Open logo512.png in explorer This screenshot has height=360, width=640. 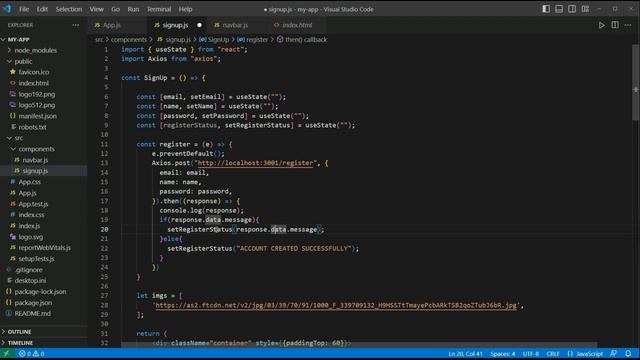[x=36, y=105]
